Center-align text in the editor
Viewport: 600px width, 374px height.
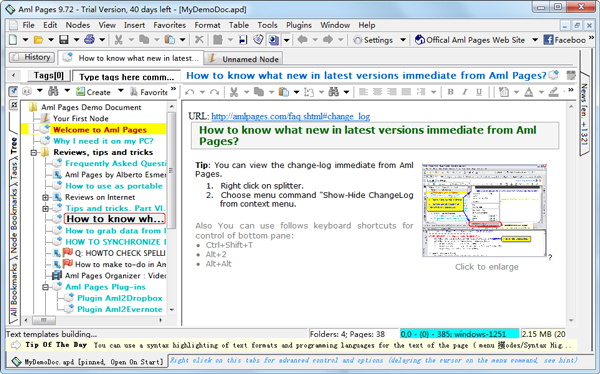pos(377,92)
